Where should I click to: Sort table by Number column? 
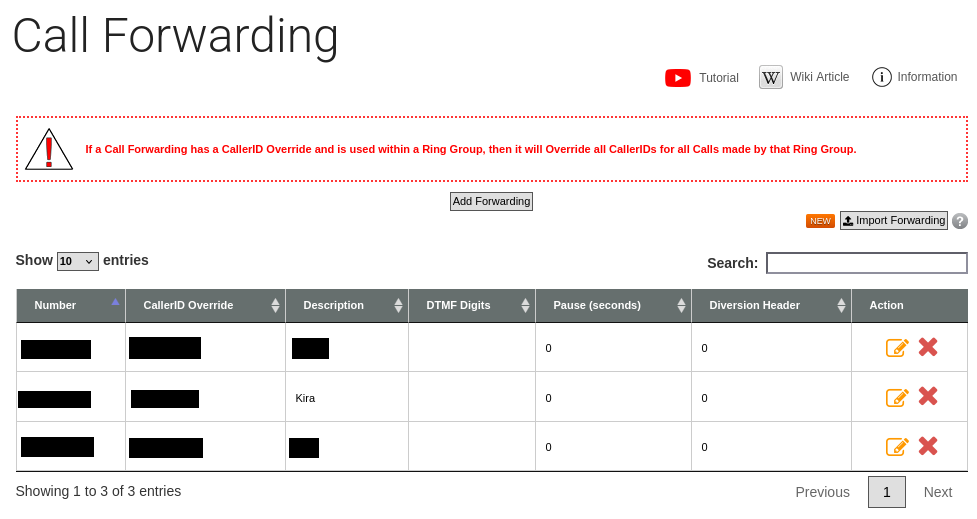[x=71, y=305]
